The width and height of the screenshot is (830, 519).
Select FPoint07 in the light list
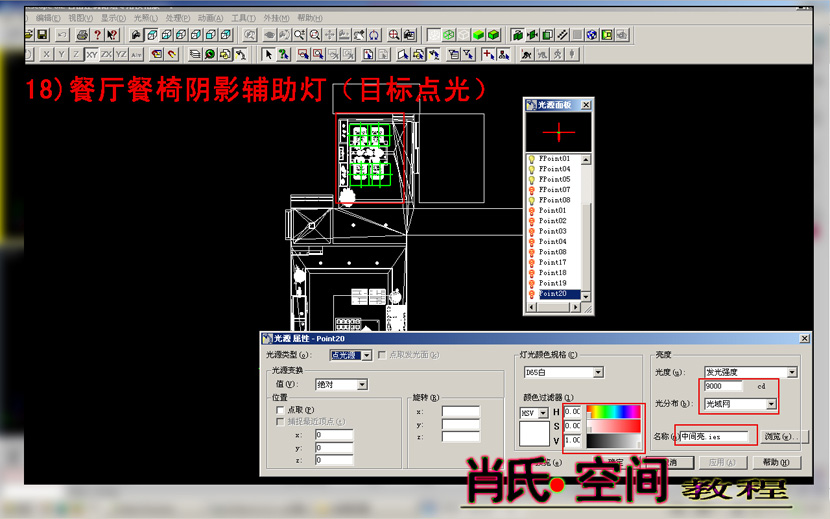pos(554,190)
